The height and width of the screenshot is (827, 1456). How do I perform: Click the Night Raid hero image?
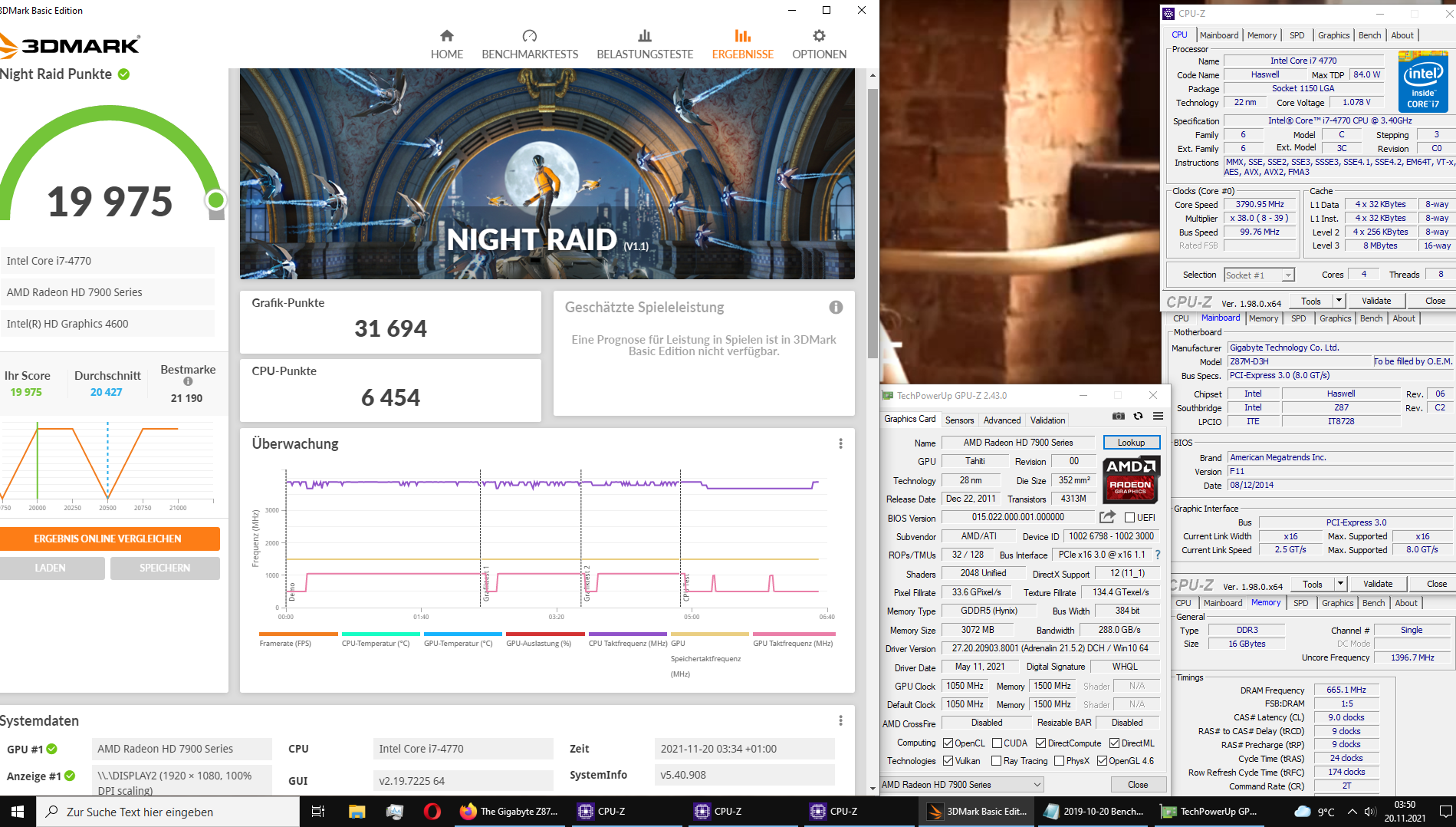pos(547,173)
